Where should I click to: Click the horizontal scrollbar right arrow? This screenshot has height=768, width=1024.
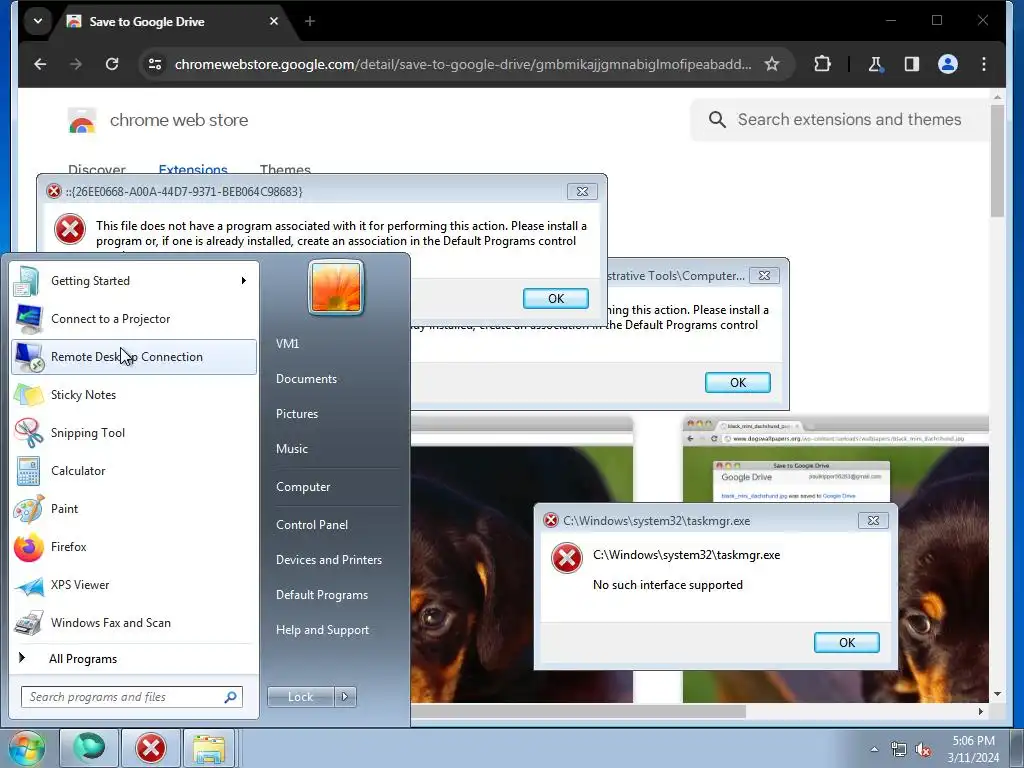980,711
